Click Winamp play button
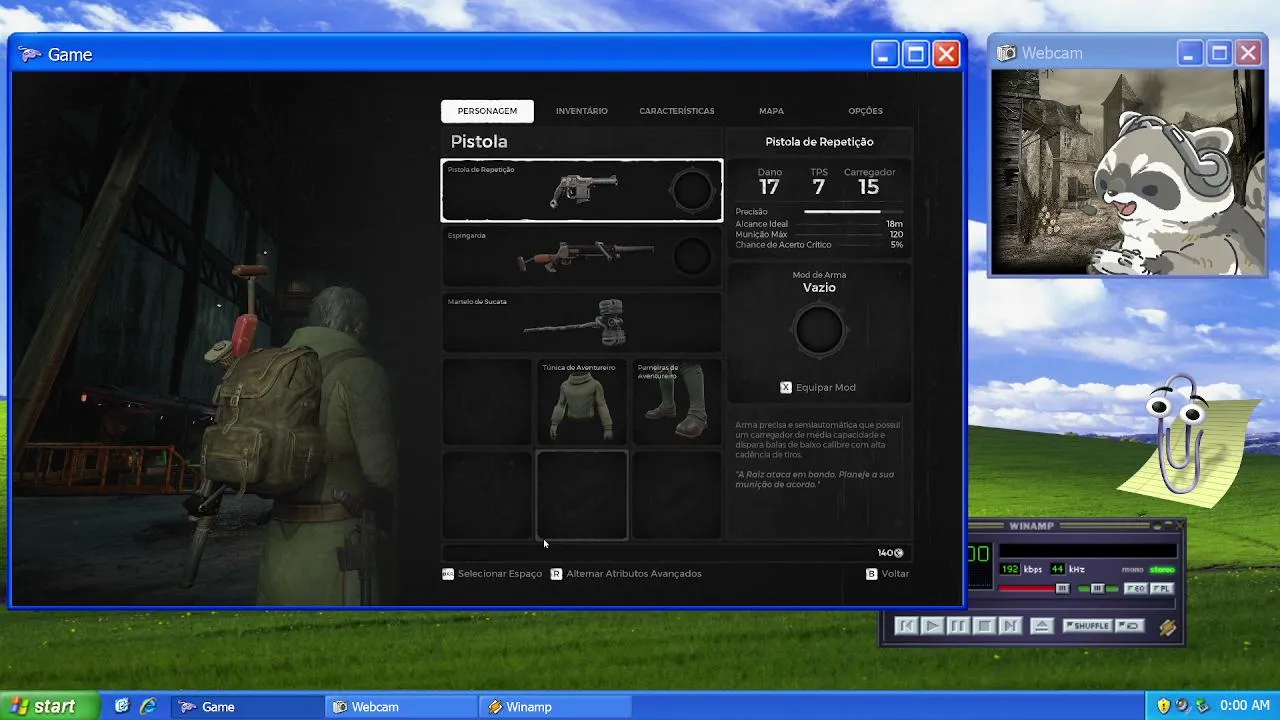1280x720 pixels. [932, 626]
